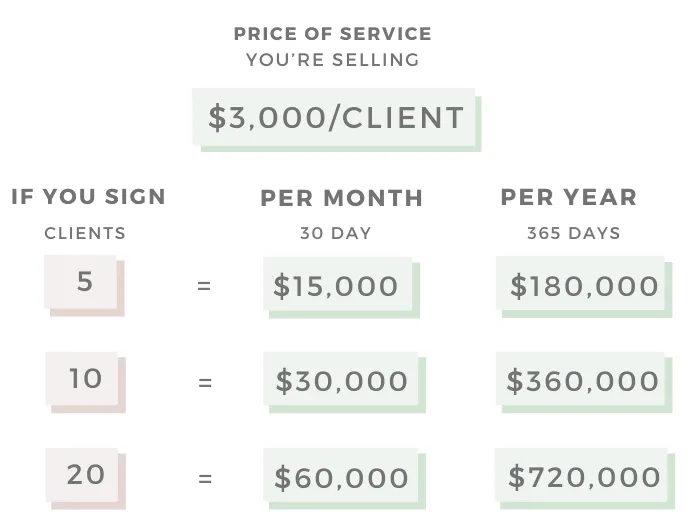Click the 365 DAYS label

pyautogui.click(x=574, y=233)
